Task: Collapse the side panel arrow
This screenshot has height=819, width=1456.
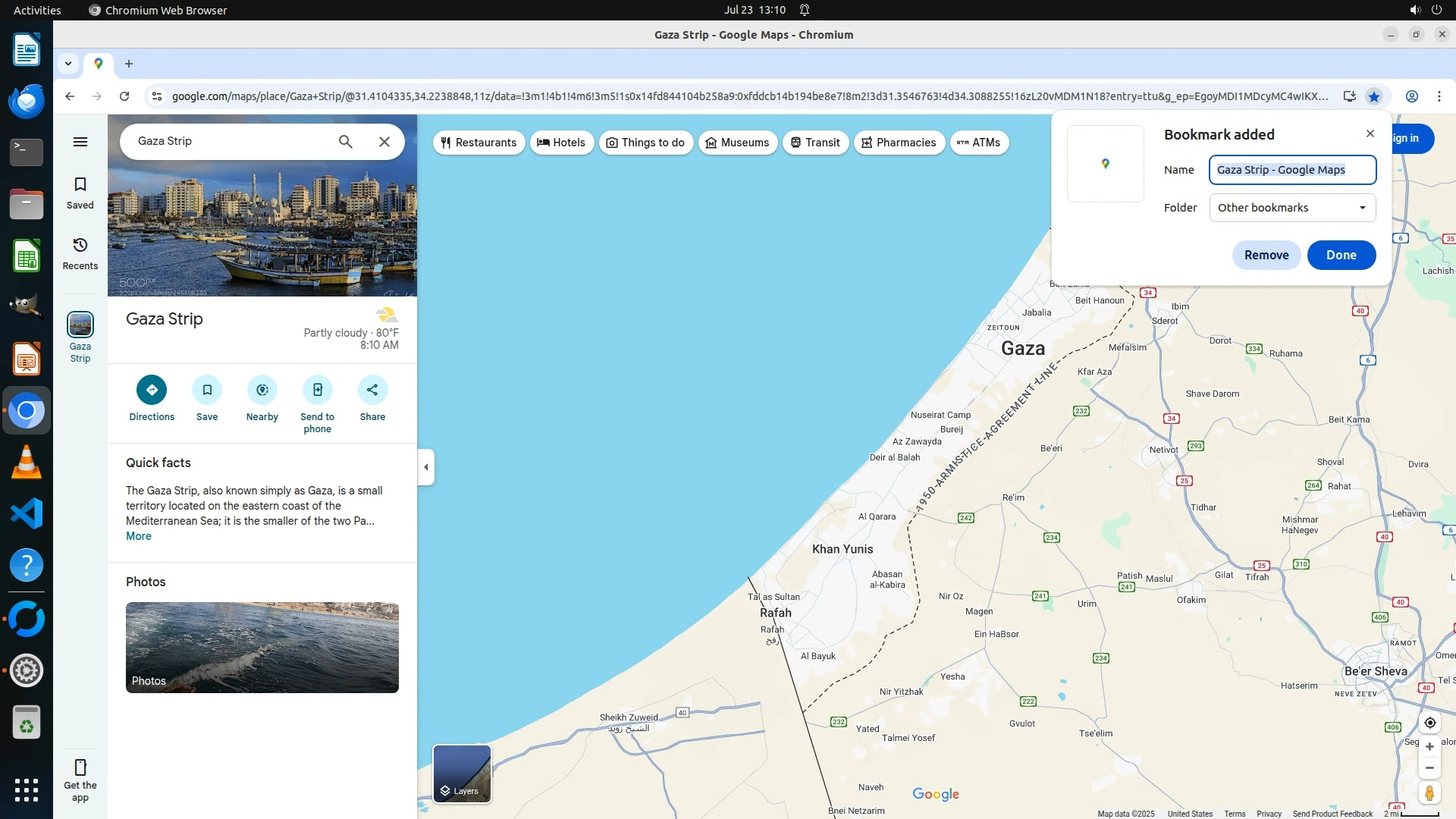Action: click(x=426, y=467)
